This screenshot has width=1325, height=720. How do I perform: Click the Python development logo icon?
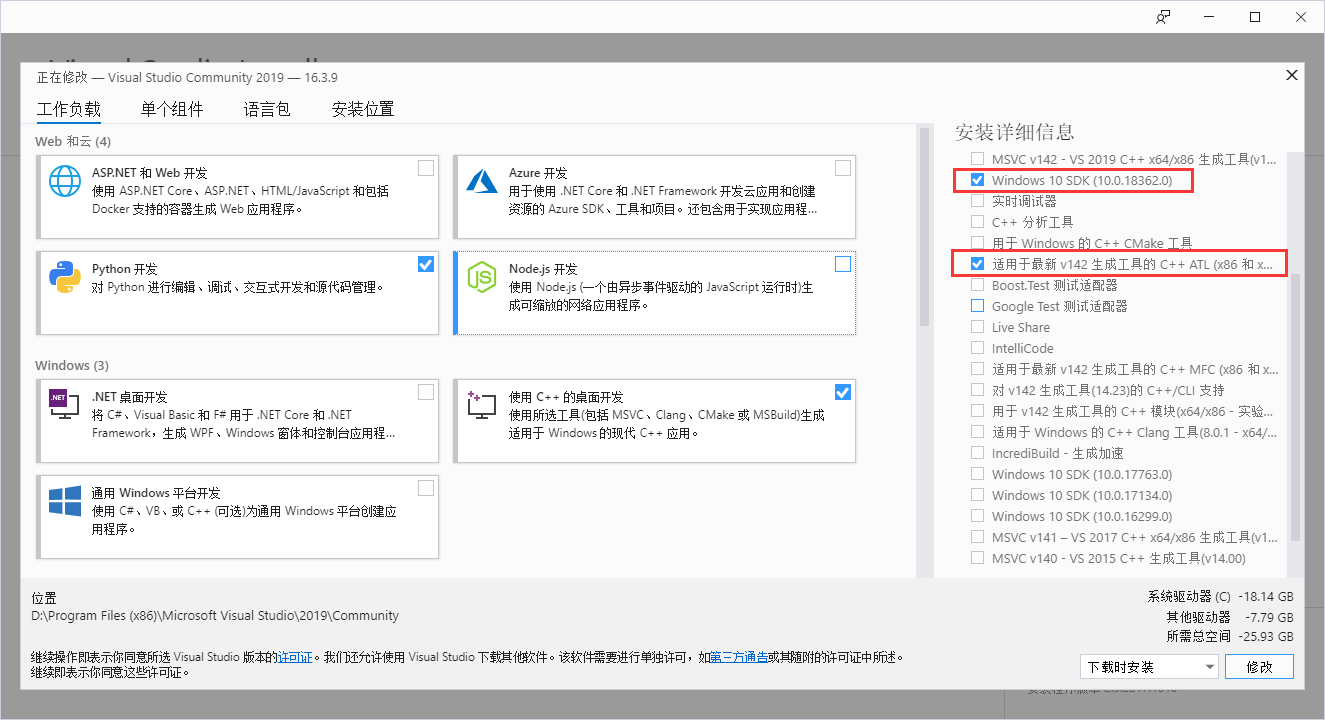click(65, 277)
